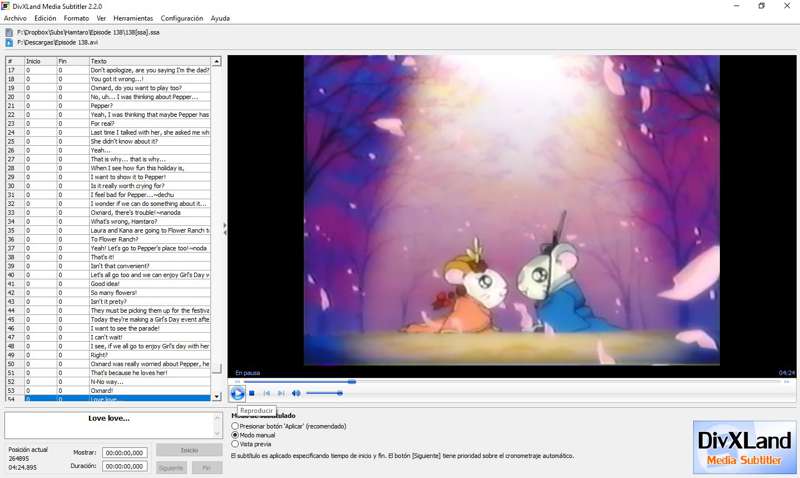Click the Inicio button
This screenshot has width=800, height=478.
pyautogui.click(x=189, y=450)
